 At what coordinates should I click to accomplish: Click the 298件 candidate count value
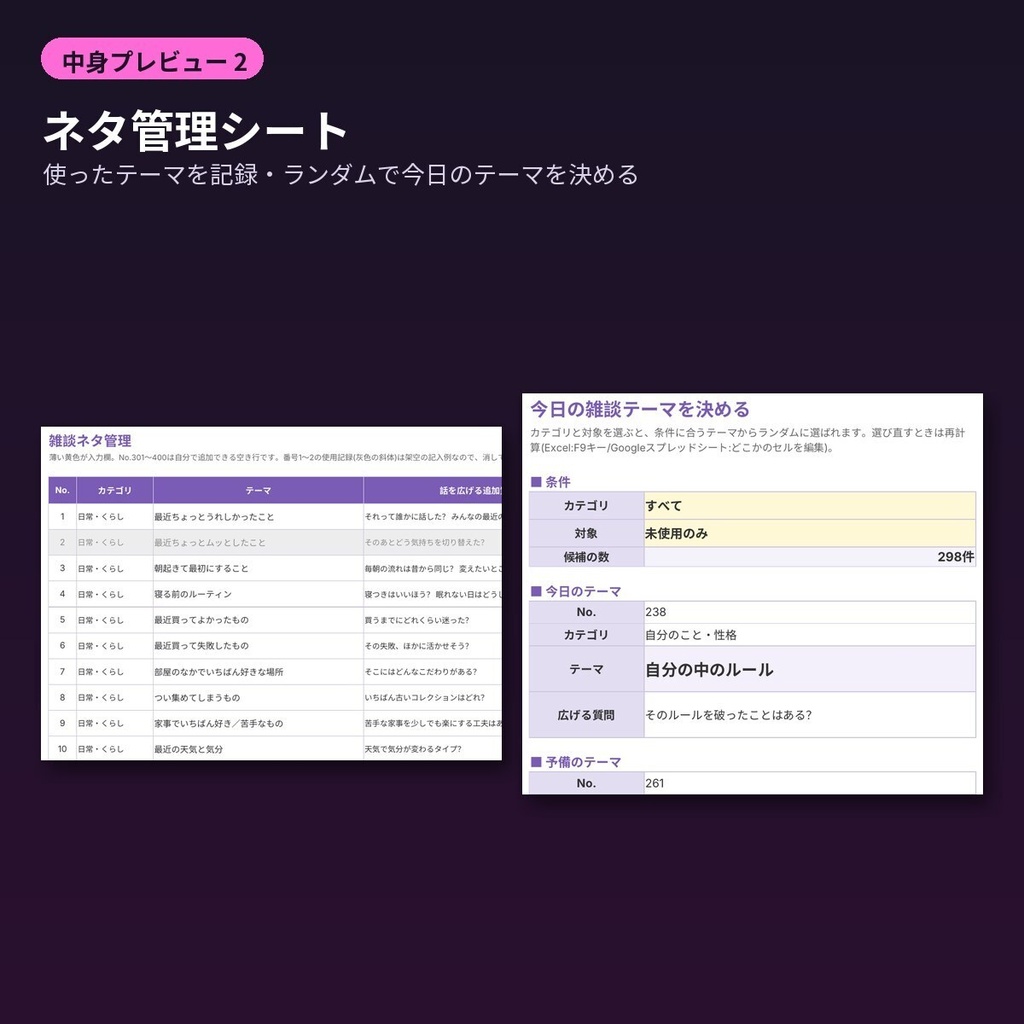(x=955, y=556)
